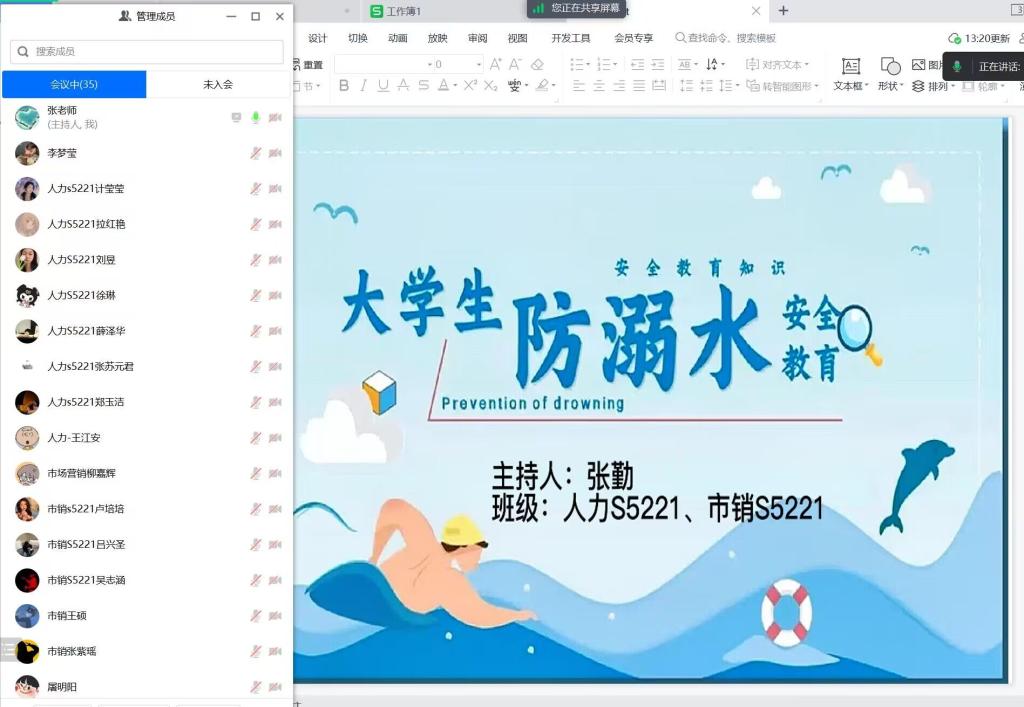
Task: Toggle 张老师's green microphone
Action: tap(255, 118)
